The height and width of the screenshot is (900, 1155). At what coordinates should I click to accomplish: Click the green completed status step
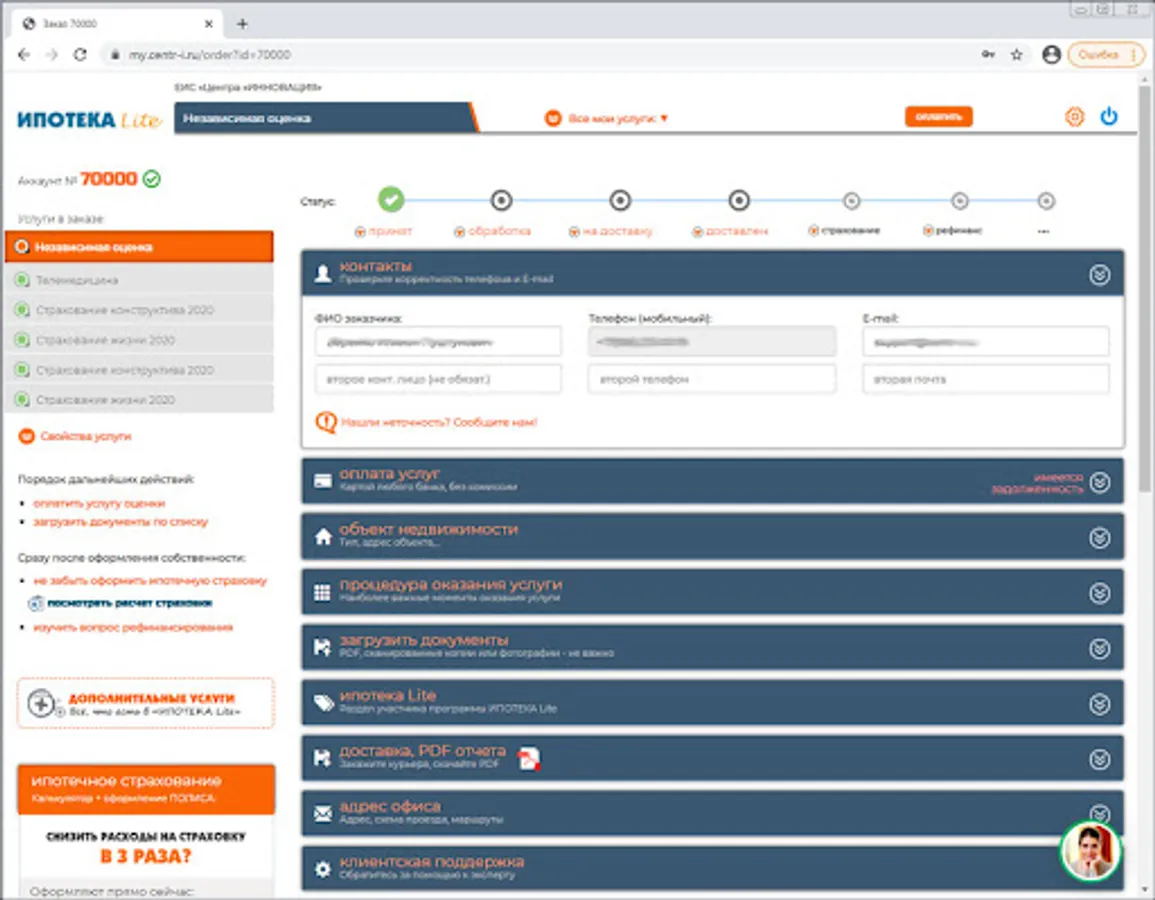tap(391, 199)
